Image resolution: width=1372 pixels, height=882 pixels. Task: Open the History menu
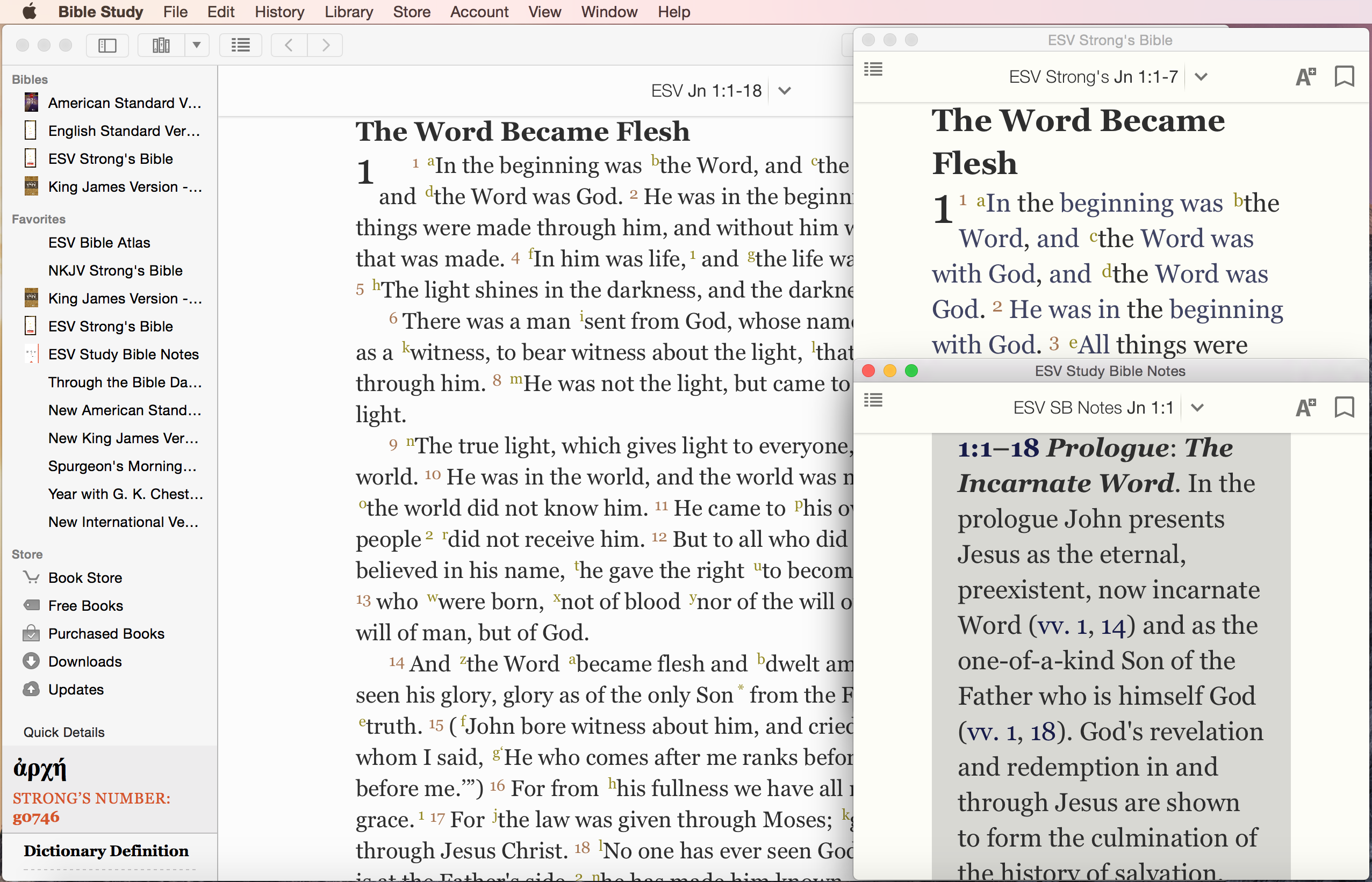coord(279,11)
